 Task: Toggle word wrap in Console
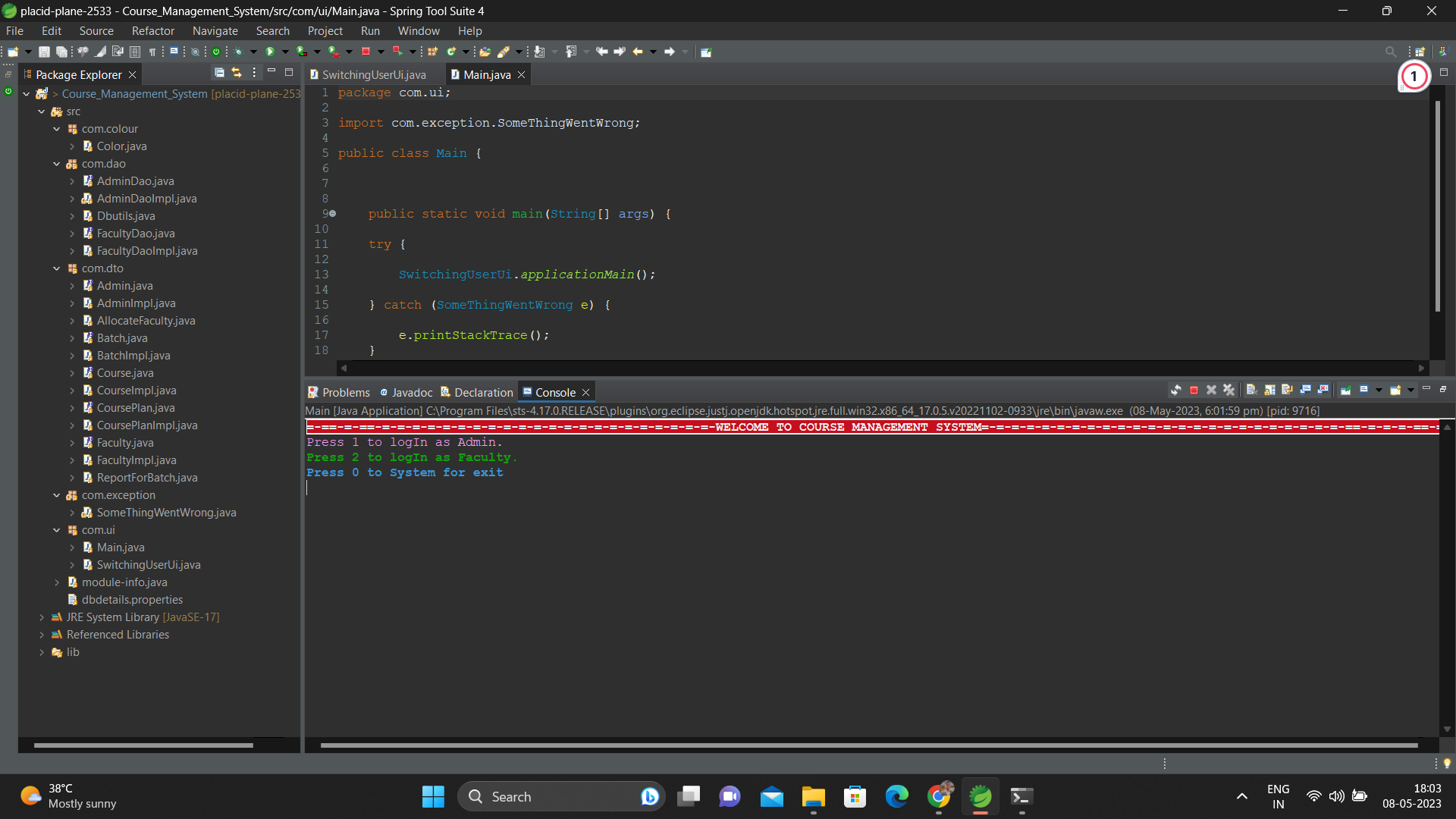click(1286, 390)
